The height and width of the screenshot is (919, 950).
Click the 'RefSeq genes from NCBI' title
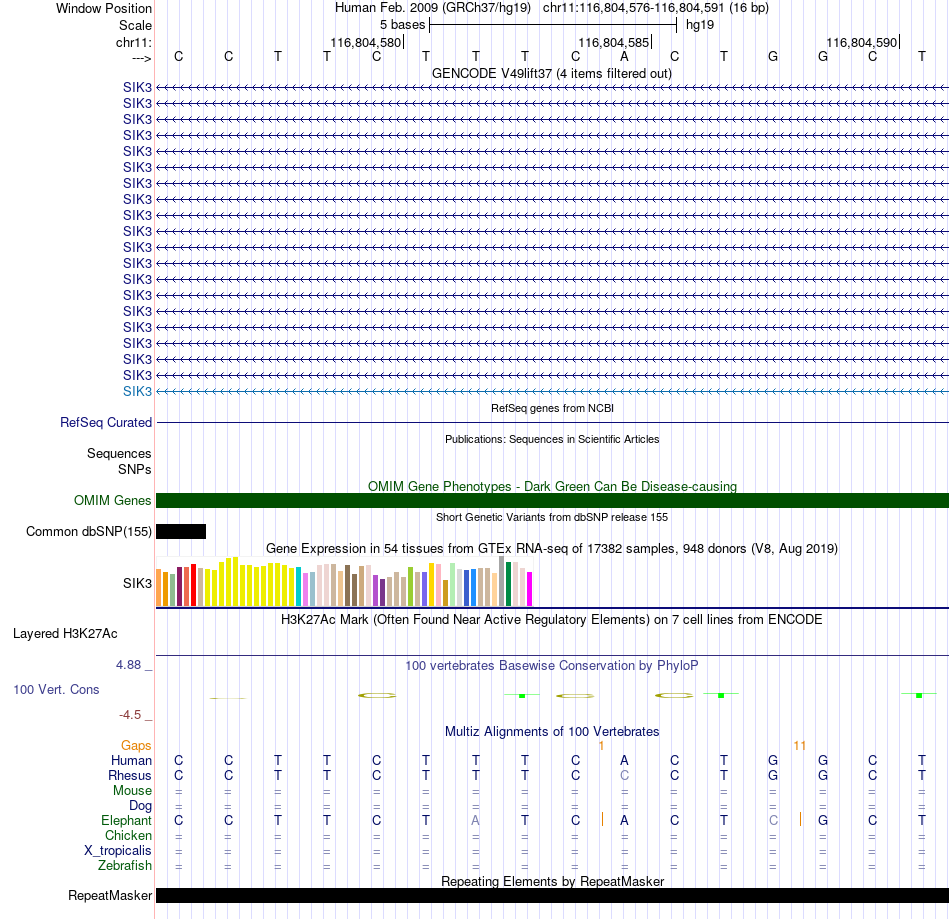click(x=552, y=408)
